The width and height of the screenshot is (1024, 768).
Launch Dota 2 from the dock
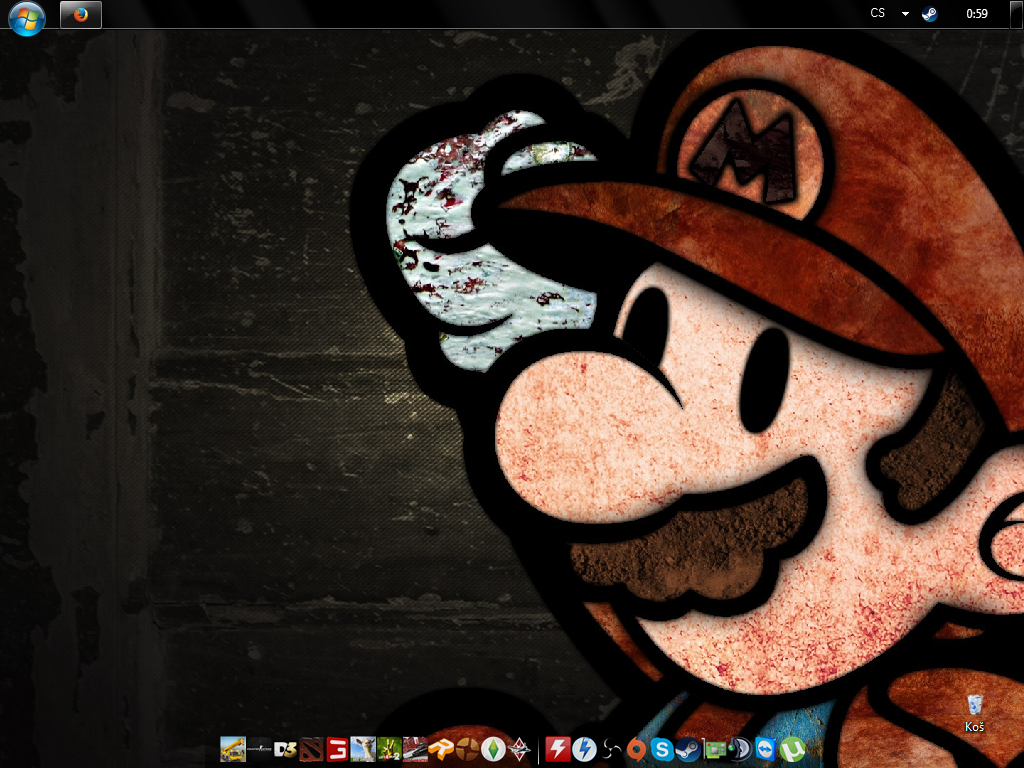(x=311, y=749)
